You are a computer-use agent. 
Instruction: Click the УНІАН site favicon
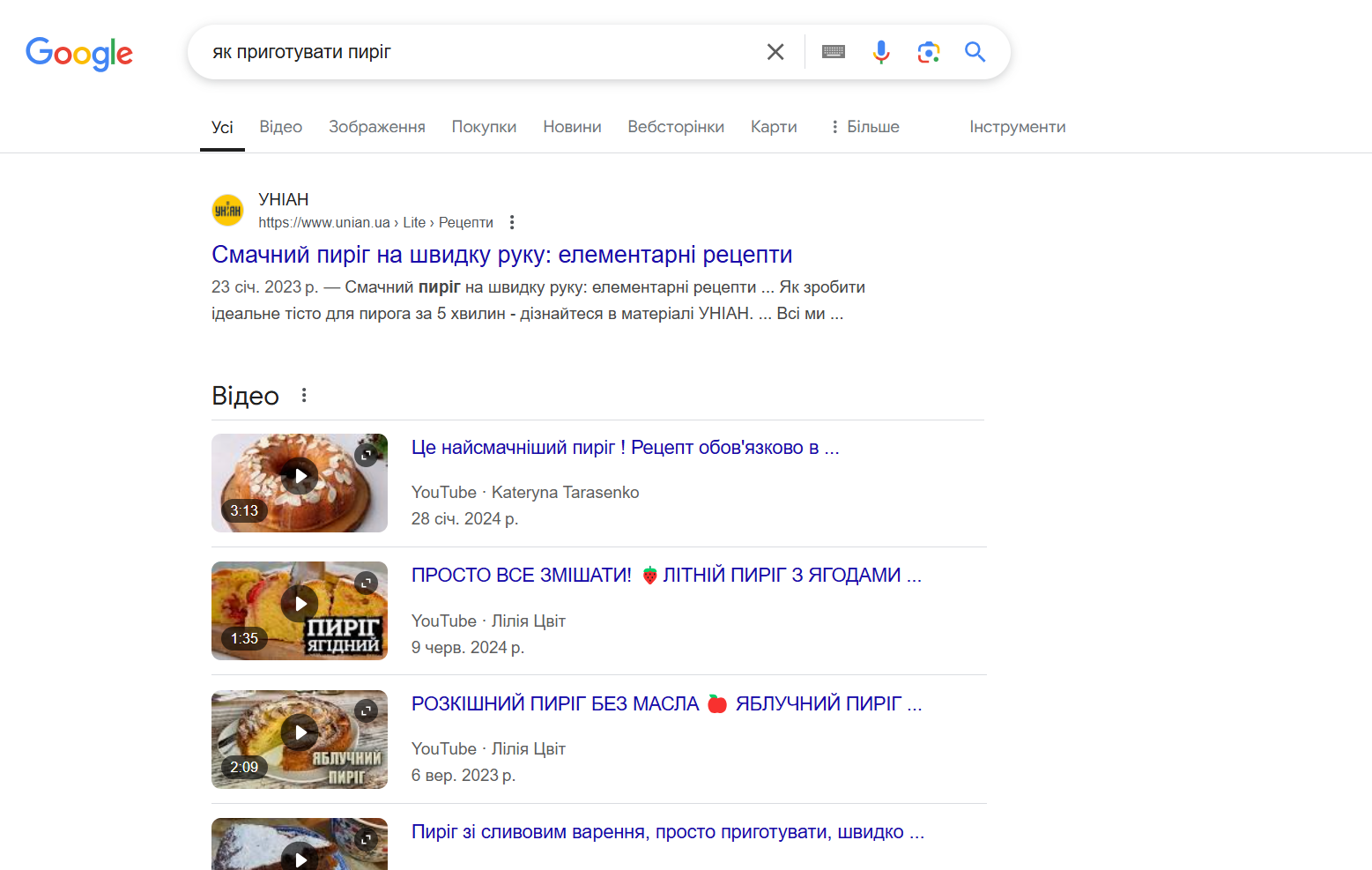(228, 210)
